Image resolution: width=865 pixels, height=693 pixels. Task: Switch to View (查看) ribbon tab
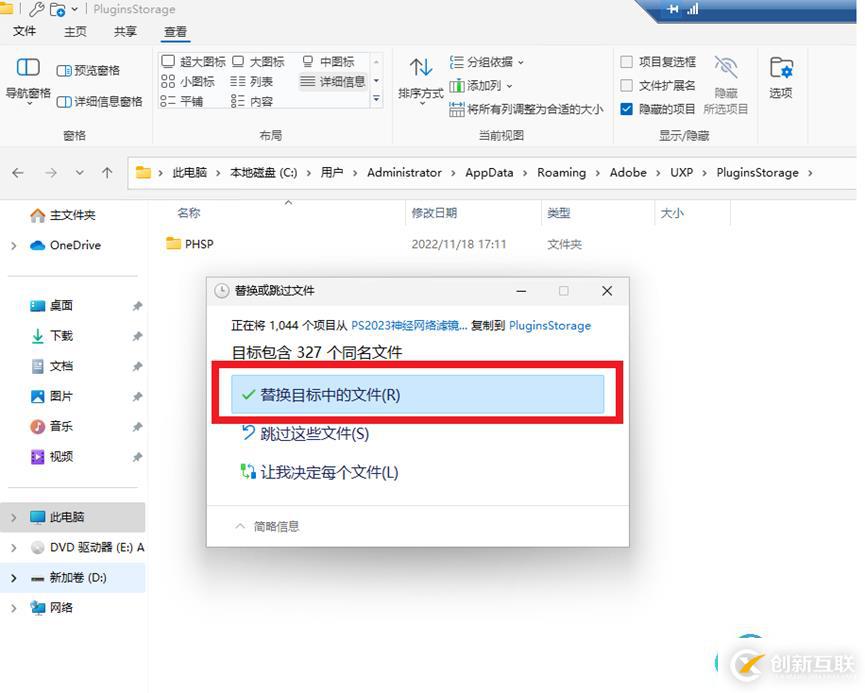[175, 31]
